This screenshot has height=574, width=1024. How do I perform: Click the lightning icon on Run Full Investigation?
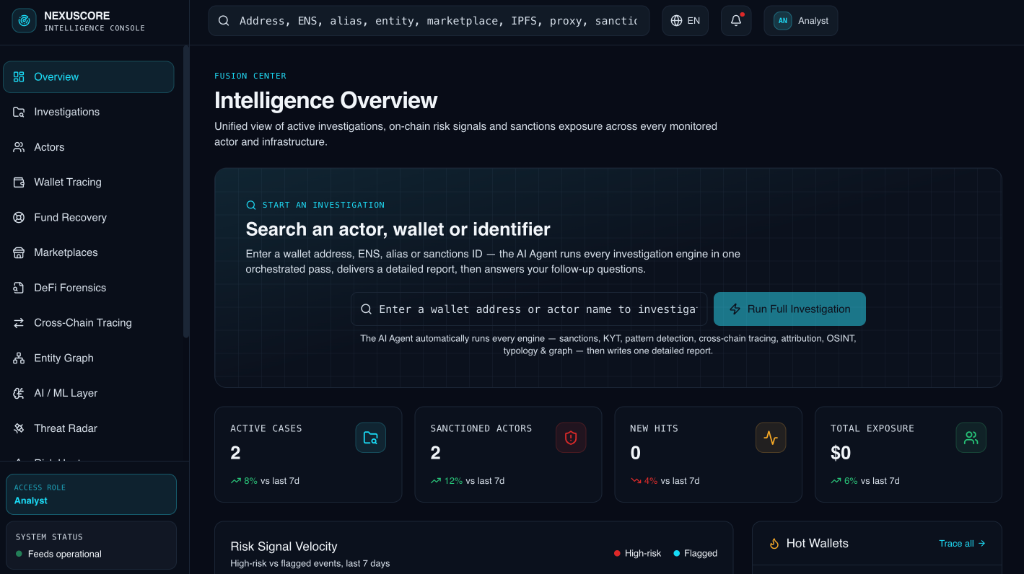735,310
